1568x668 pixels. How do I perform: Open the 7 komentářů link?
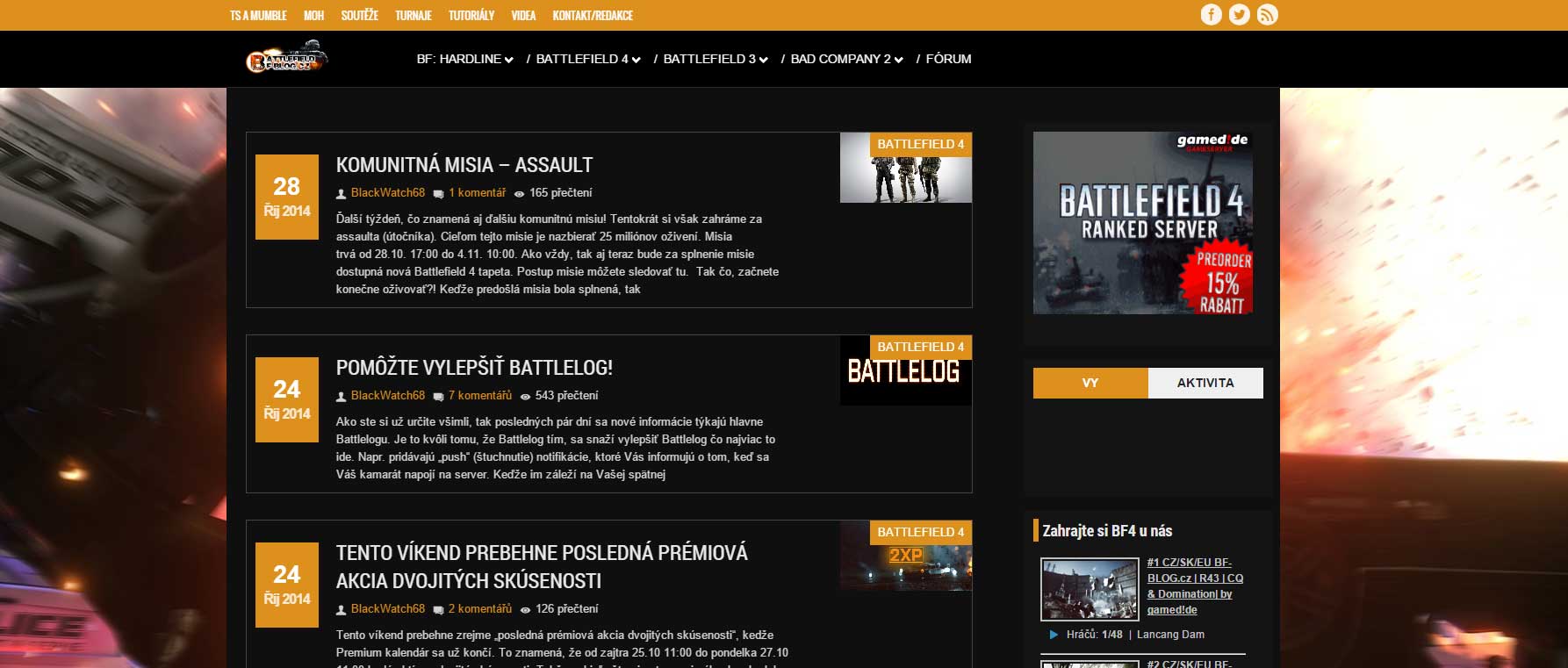tap(480, 396)
